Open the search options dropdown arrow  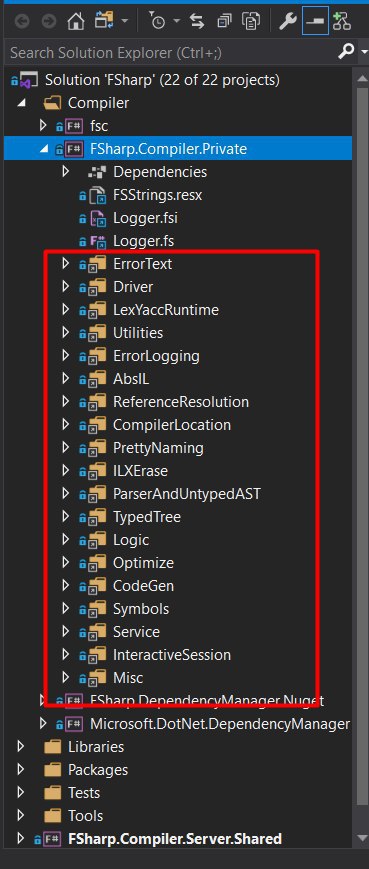(363, 53)
